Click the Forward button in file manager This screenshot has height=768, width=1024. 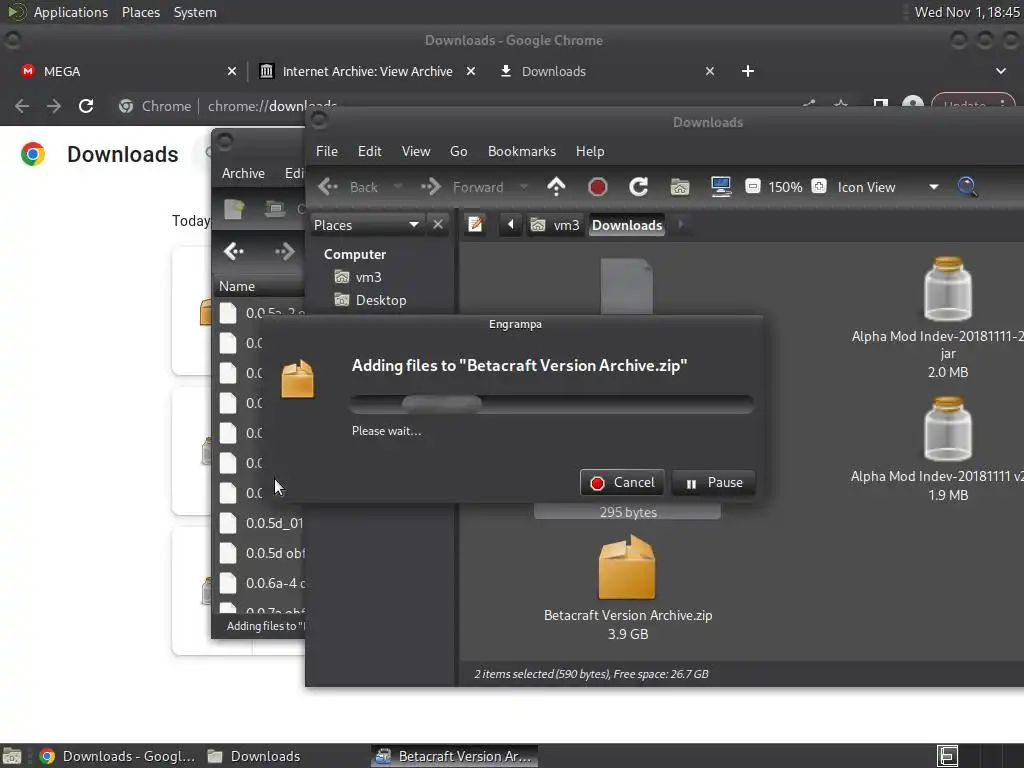click(x=463, y=187)
